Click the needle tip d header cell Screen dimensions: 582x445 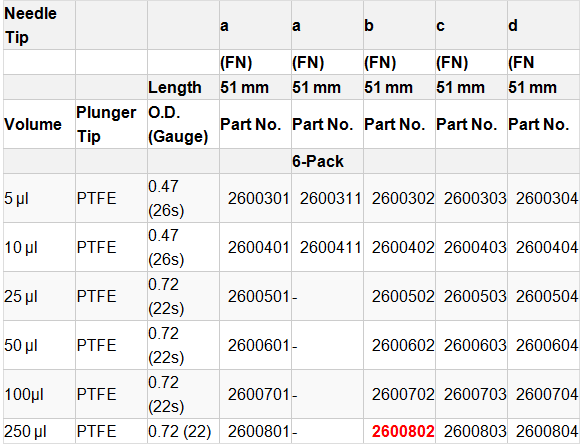click(x=513, y=25)
